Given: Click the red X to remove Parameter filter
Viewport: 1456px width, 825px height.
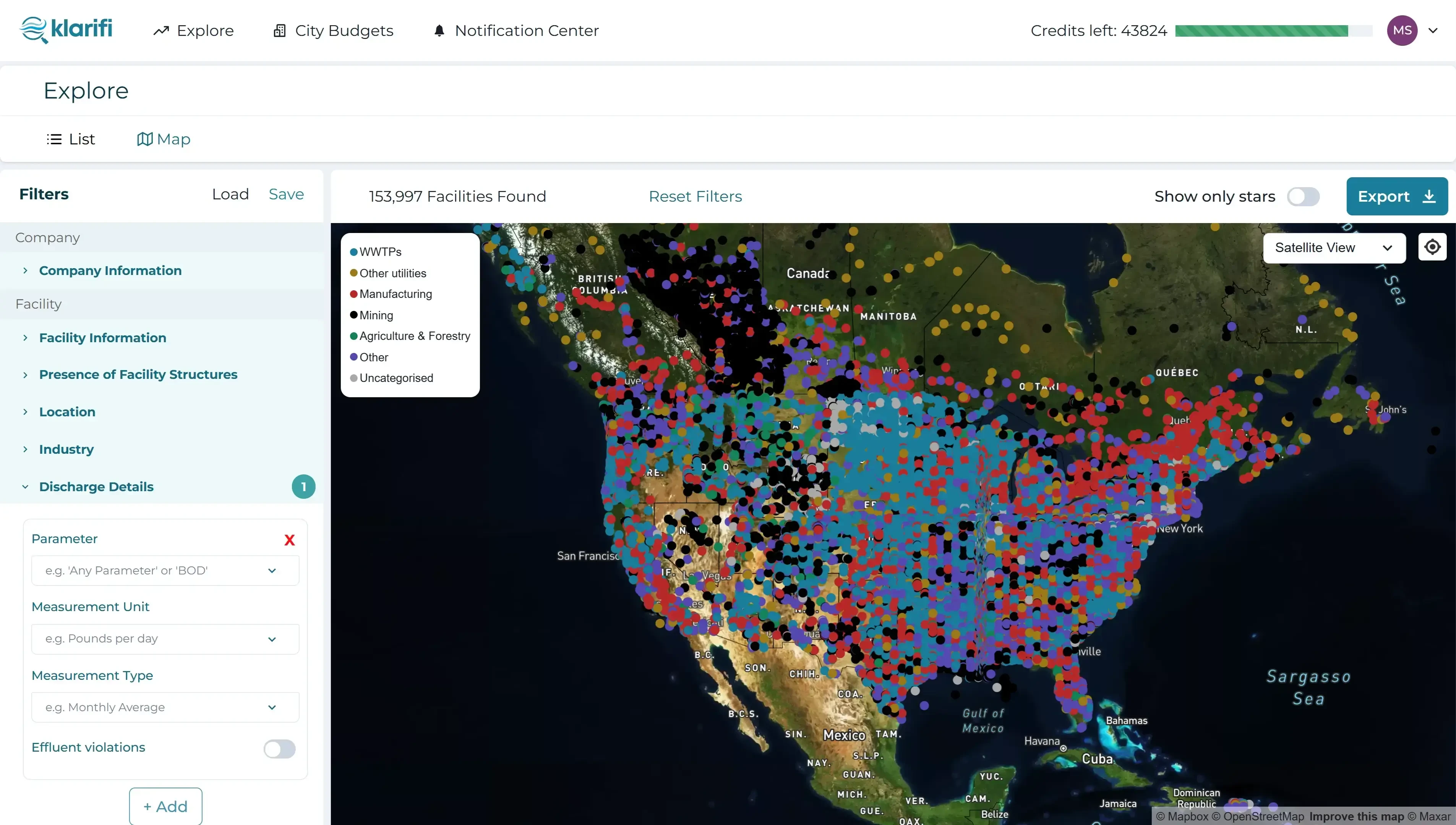Looking at the screenshot, I should tap(289, 540).
